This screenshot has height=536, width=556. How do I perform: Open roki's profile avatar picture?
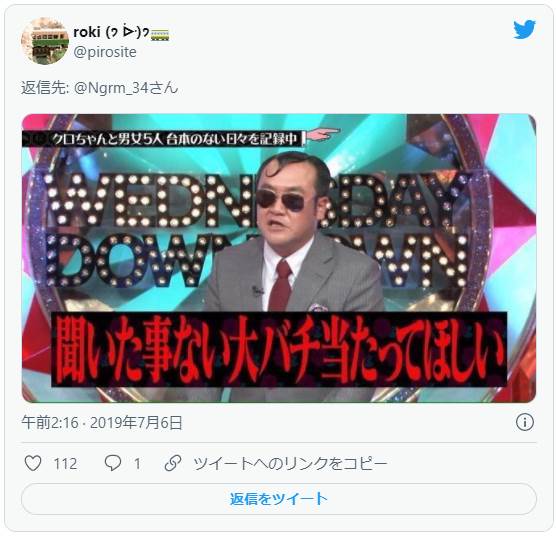click(x=45, y=41)
